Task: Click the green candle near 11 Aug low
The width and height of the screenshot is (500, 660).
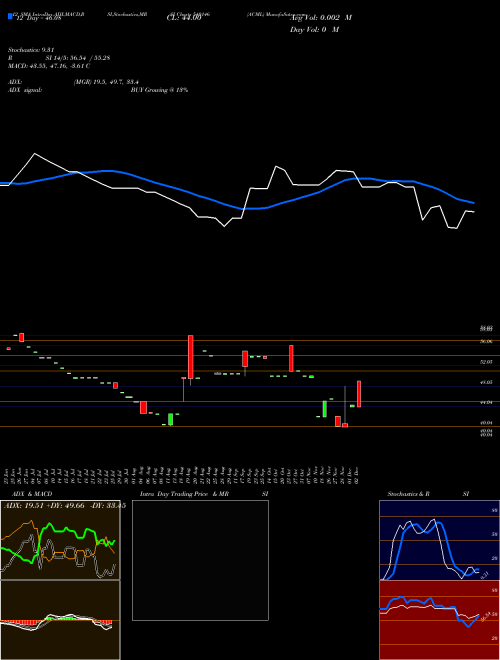Action: pos(170,419)
